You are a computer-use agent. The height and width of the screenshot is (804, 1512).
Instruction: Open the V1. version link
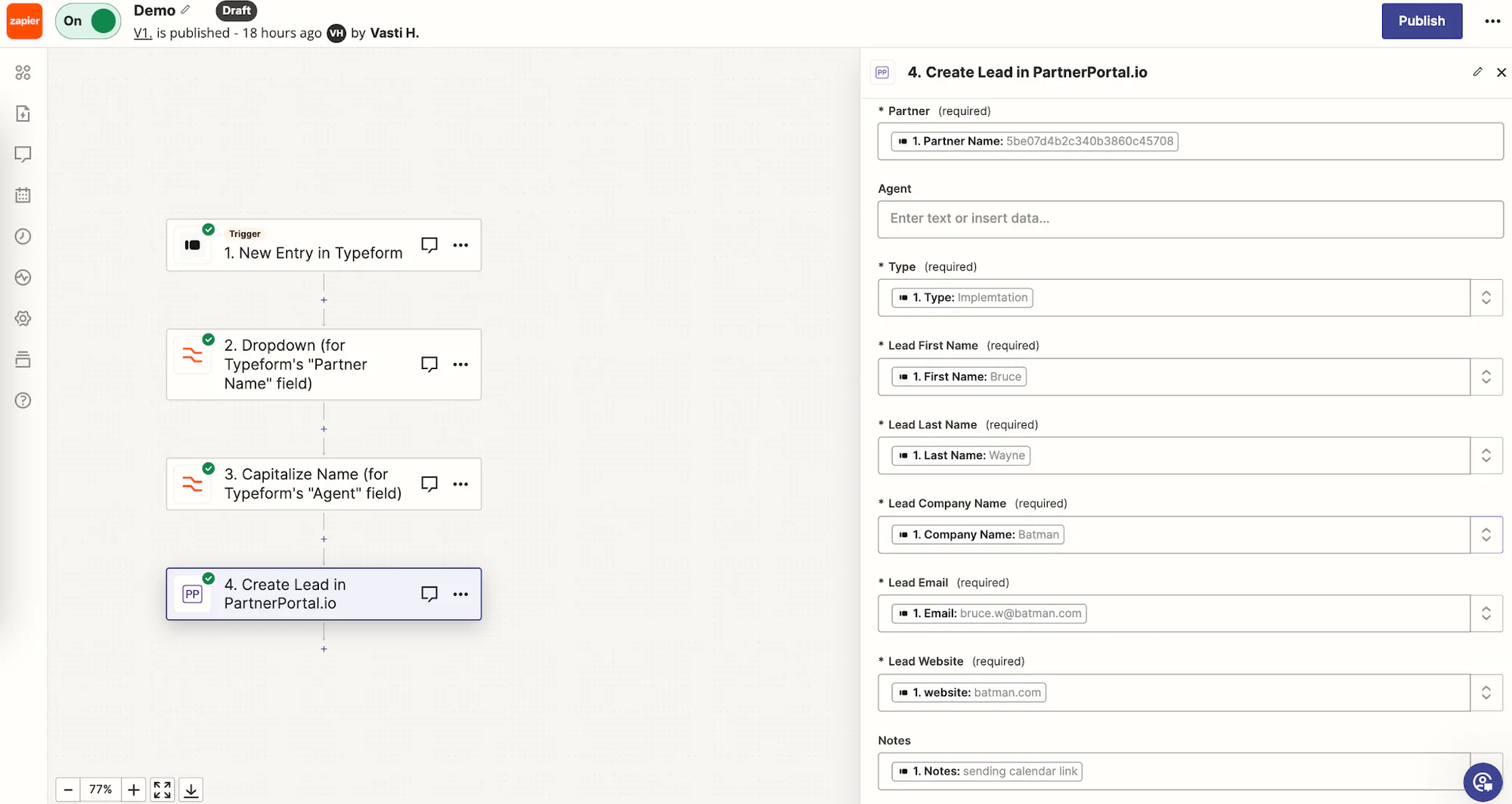pos(142,33)
